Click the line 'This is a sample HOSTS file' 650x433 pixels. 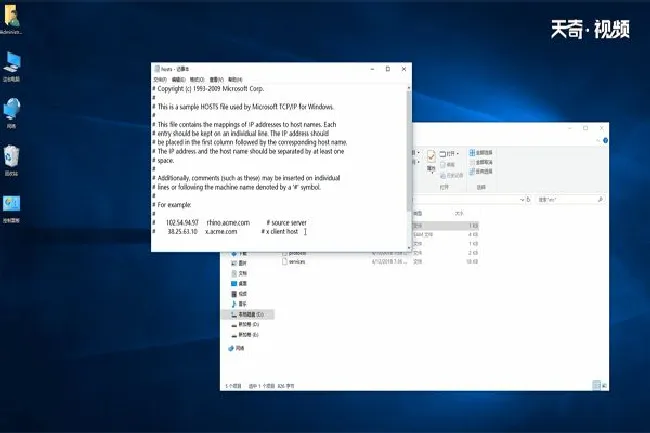pos(245,107)
